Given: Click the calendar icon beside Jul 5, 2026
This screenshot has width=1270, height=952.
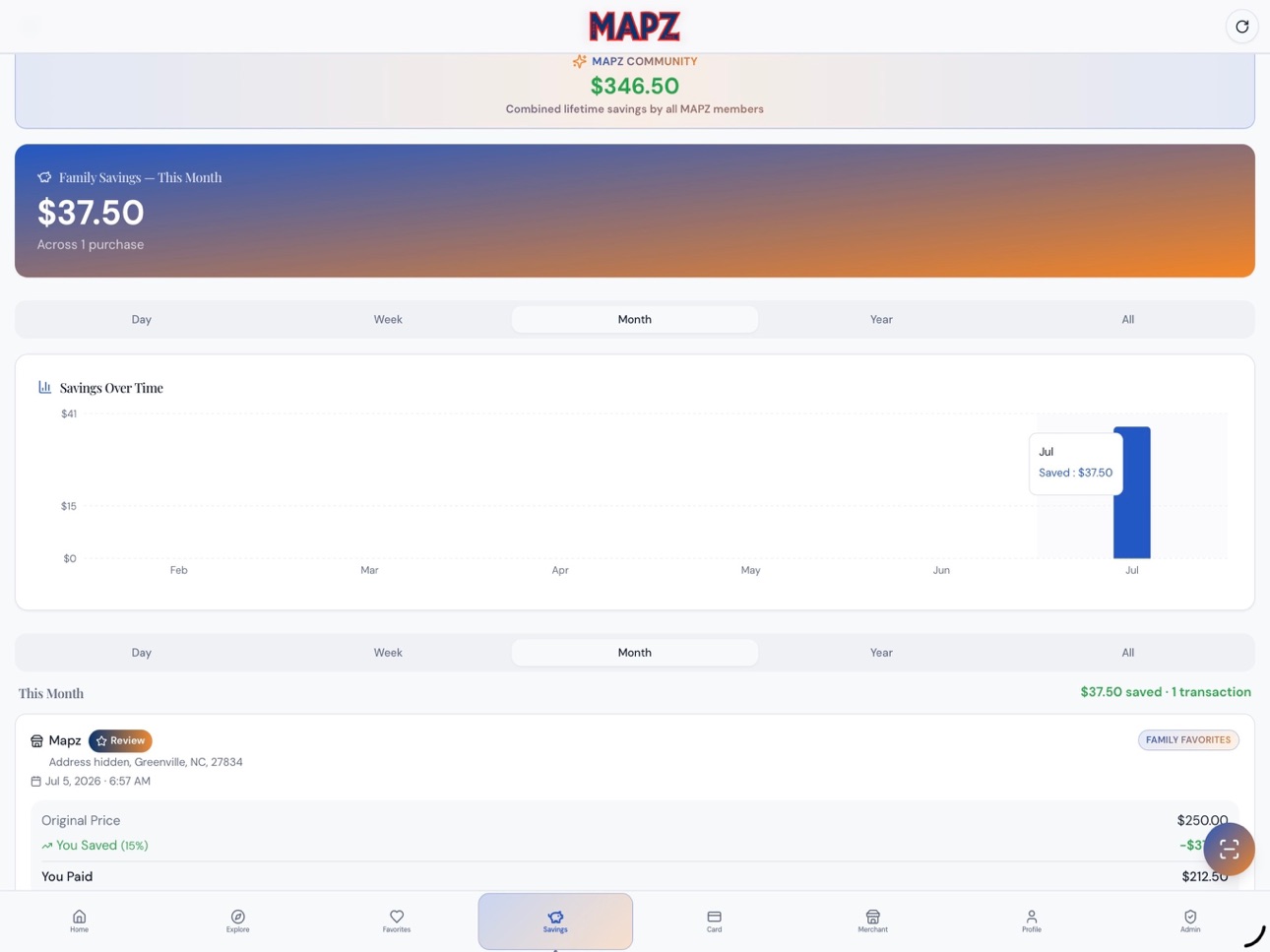Looking at the screenshot, I should pos(35,782).
